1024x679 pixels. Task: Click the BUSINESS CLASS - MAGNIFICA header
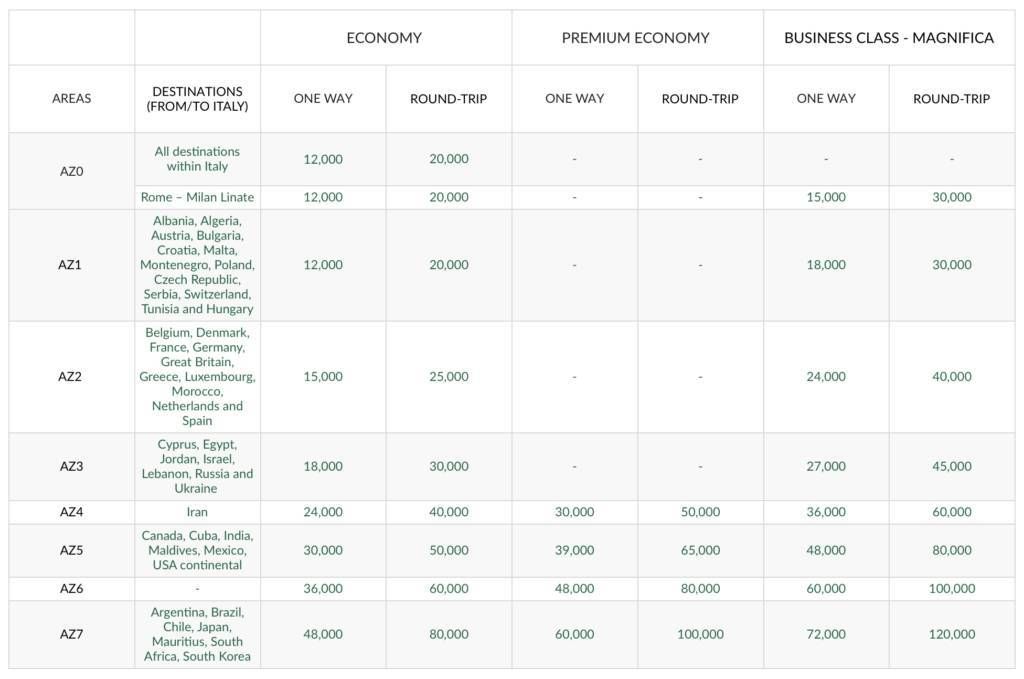889,38
